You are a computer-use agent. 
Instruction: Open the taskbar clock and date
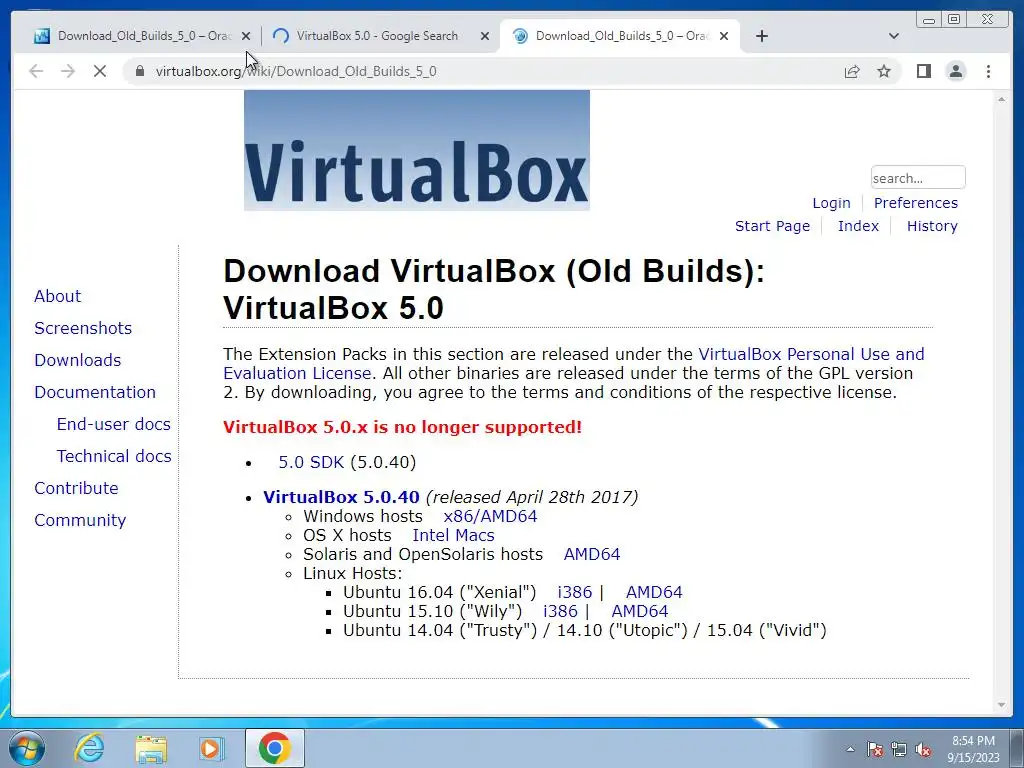973,749
